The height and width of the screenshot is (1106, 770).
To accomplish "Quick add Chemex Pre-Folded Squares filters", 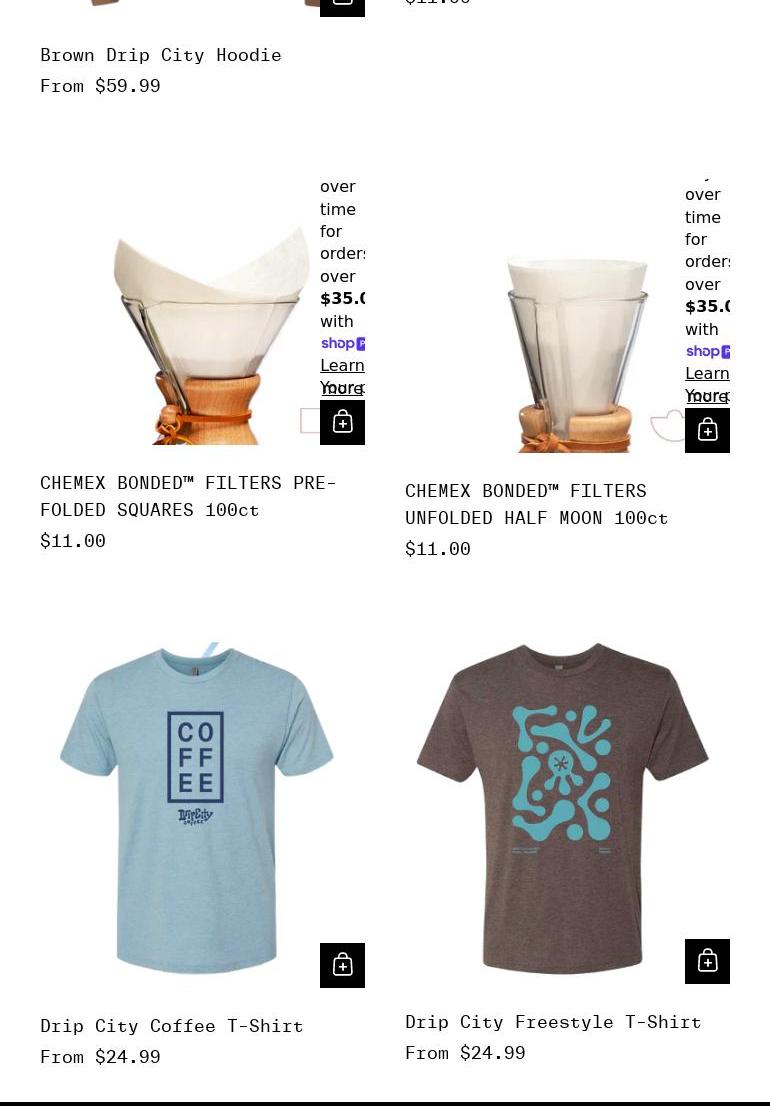I will pyautogui.click(x=342, y=423).
